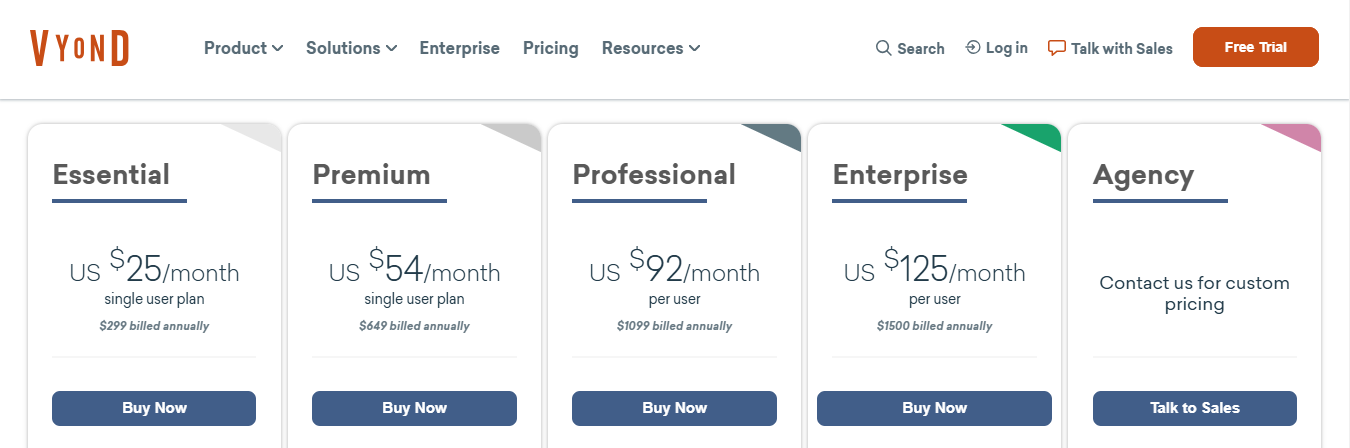This screenshot has height=448, width=1350.
Task: Choose Buy Now under Professional plan
Action: point(674,408)
